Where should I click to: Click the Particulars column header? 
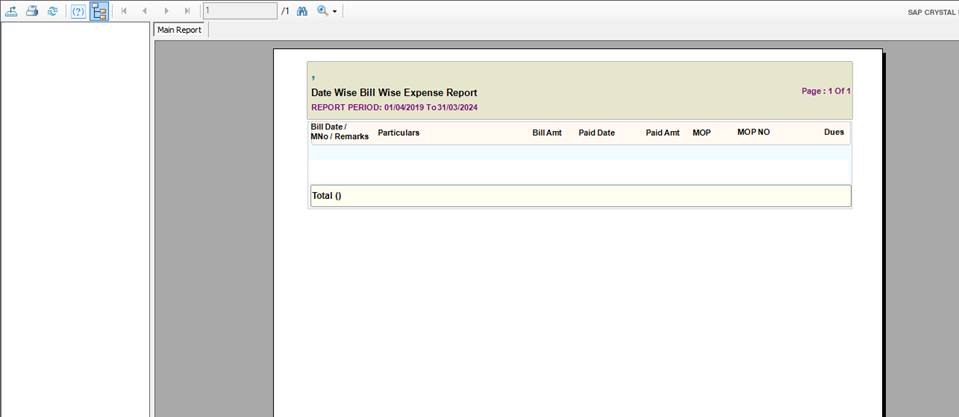click(x=398, y=133)
